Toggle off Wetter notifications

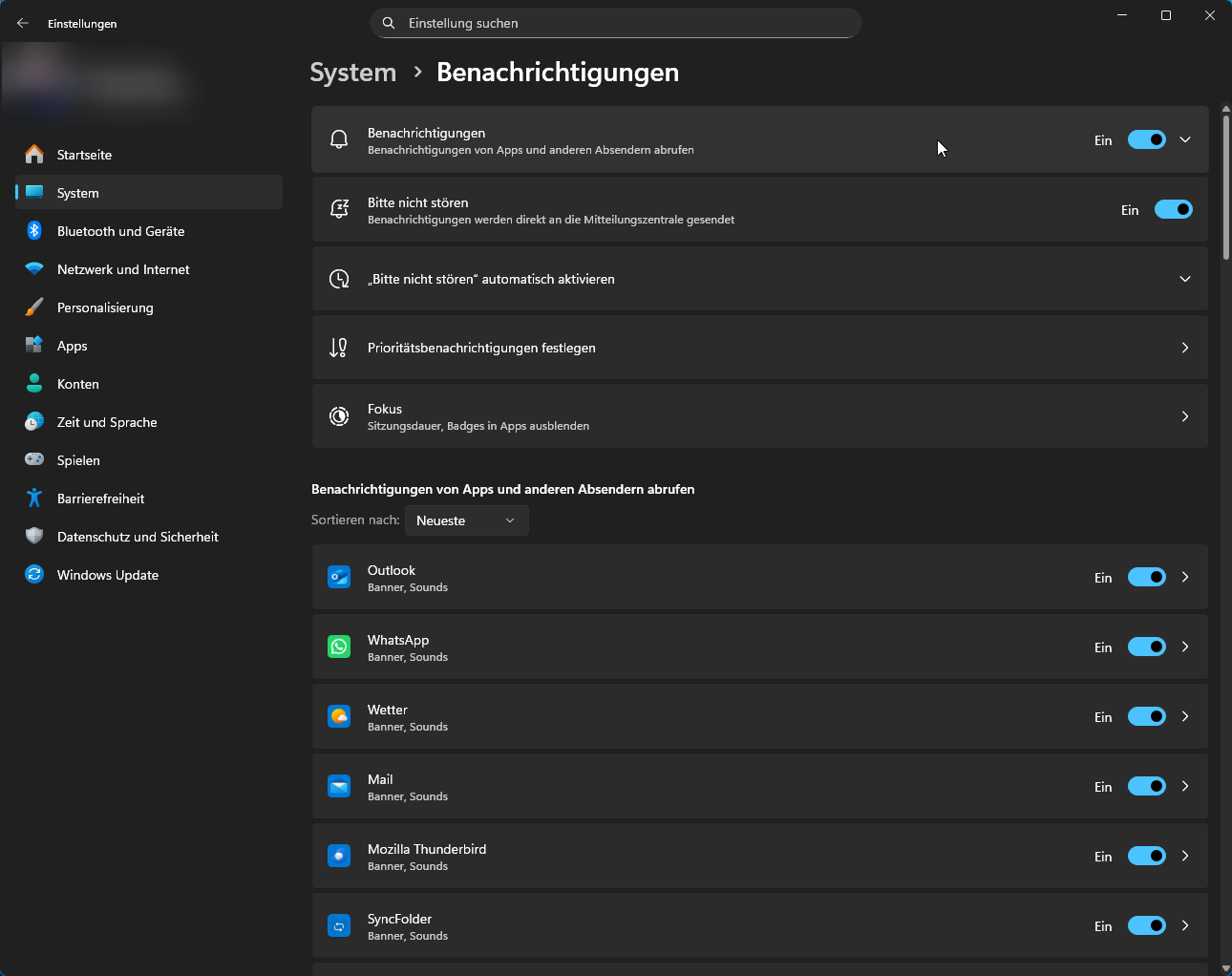point(1146,717)
